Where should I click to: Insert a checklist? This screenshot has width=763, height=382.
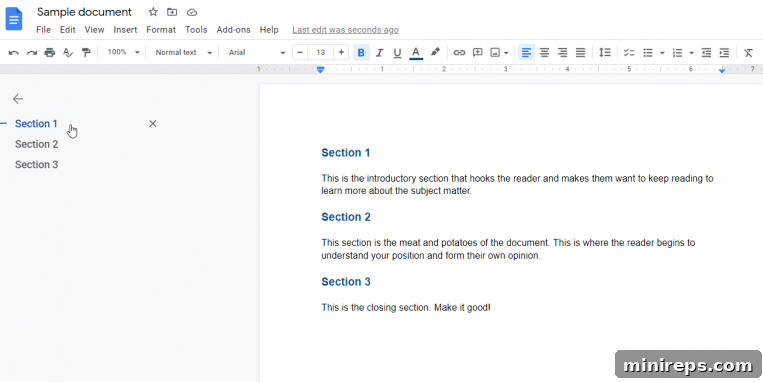[629, 53]
